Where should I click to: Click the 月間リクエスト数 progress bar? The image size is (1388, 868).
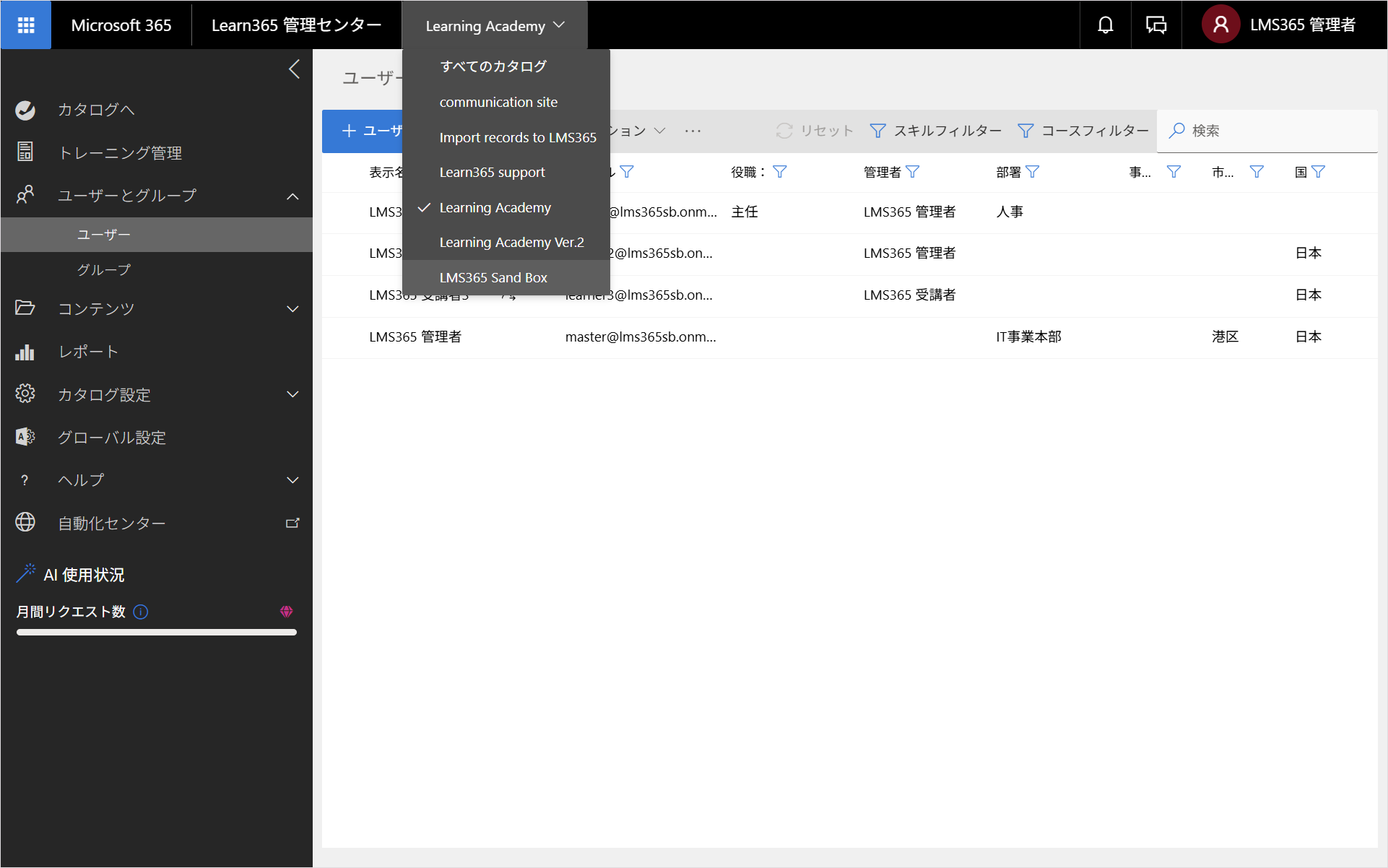157,633
